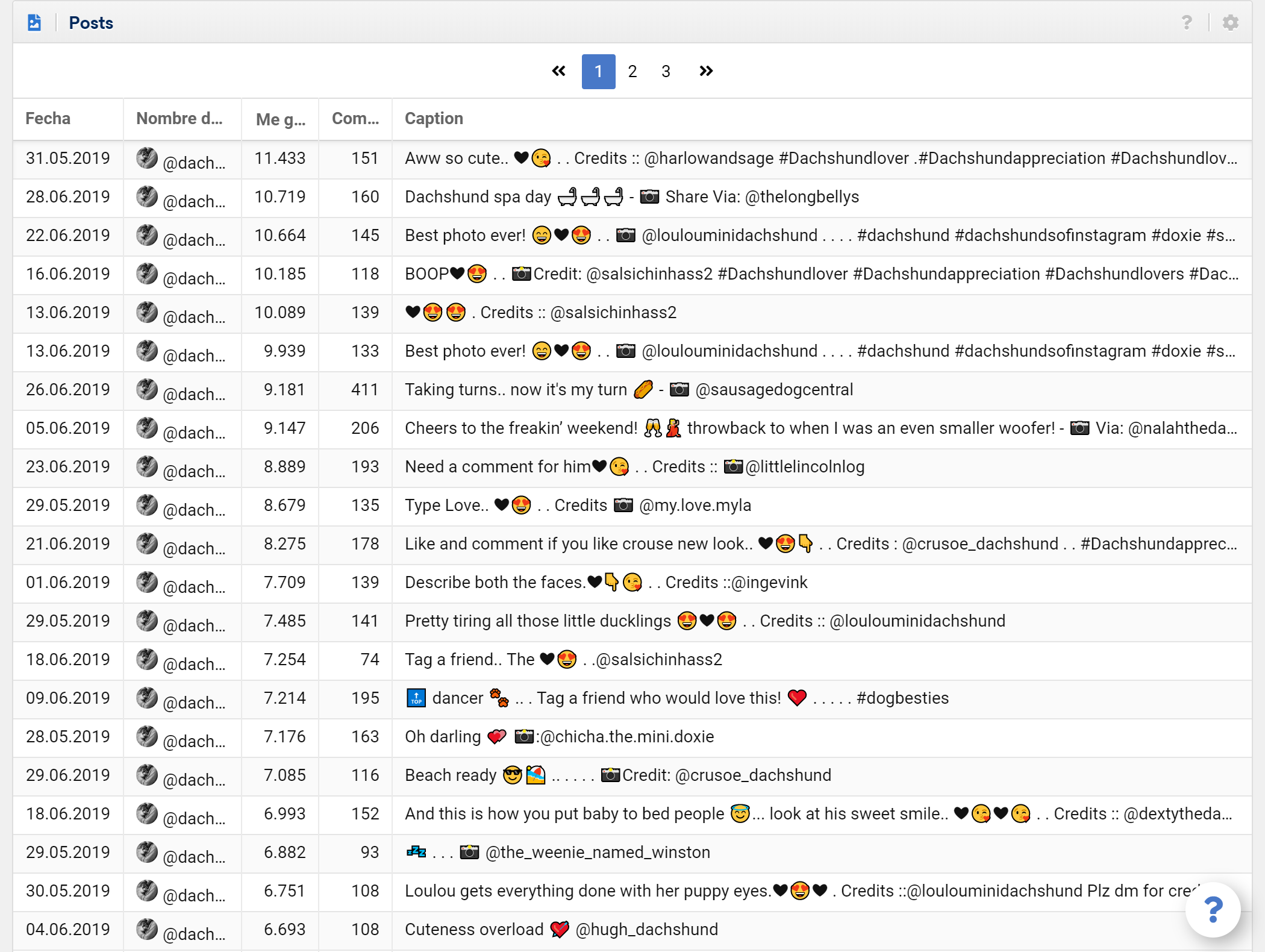Click the Caption column header

[434, 118]
